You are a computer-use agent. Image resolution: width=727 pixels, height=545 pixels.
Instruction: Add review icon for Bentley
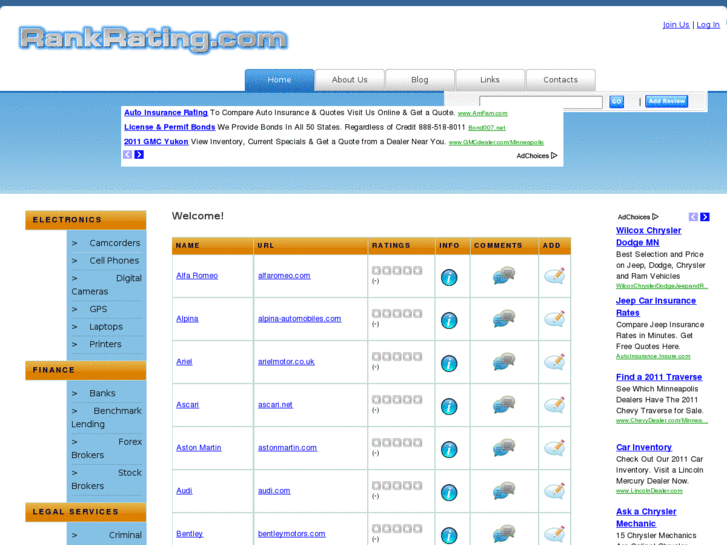(x=555, y=533)
